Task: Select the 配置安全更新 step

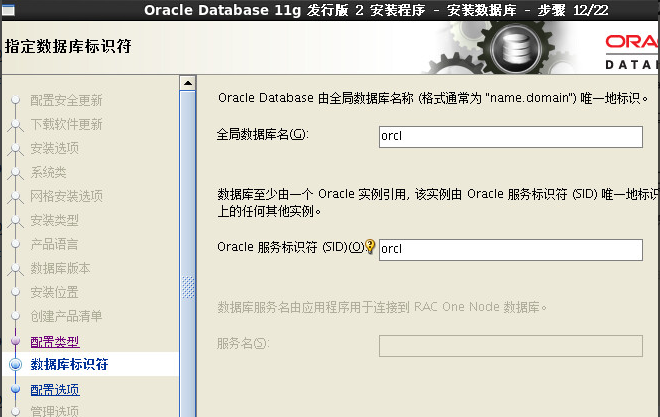Action: 67,100
